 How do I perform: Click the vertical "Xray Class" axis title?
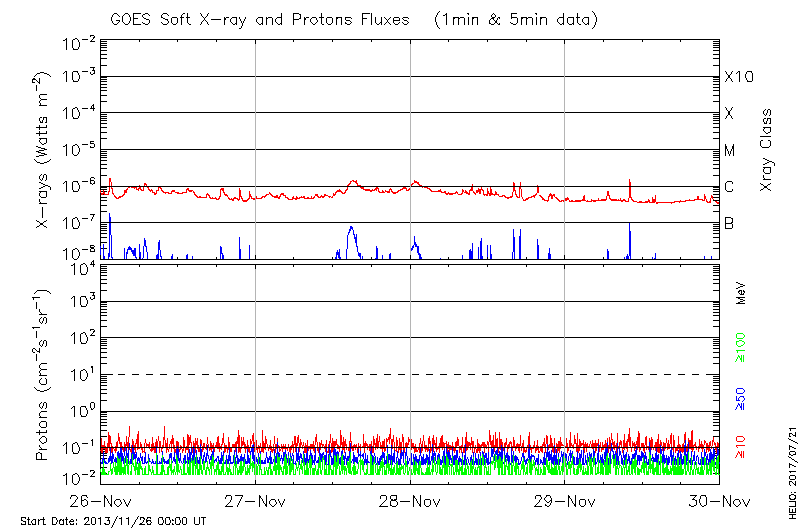[x=767, y=150]
